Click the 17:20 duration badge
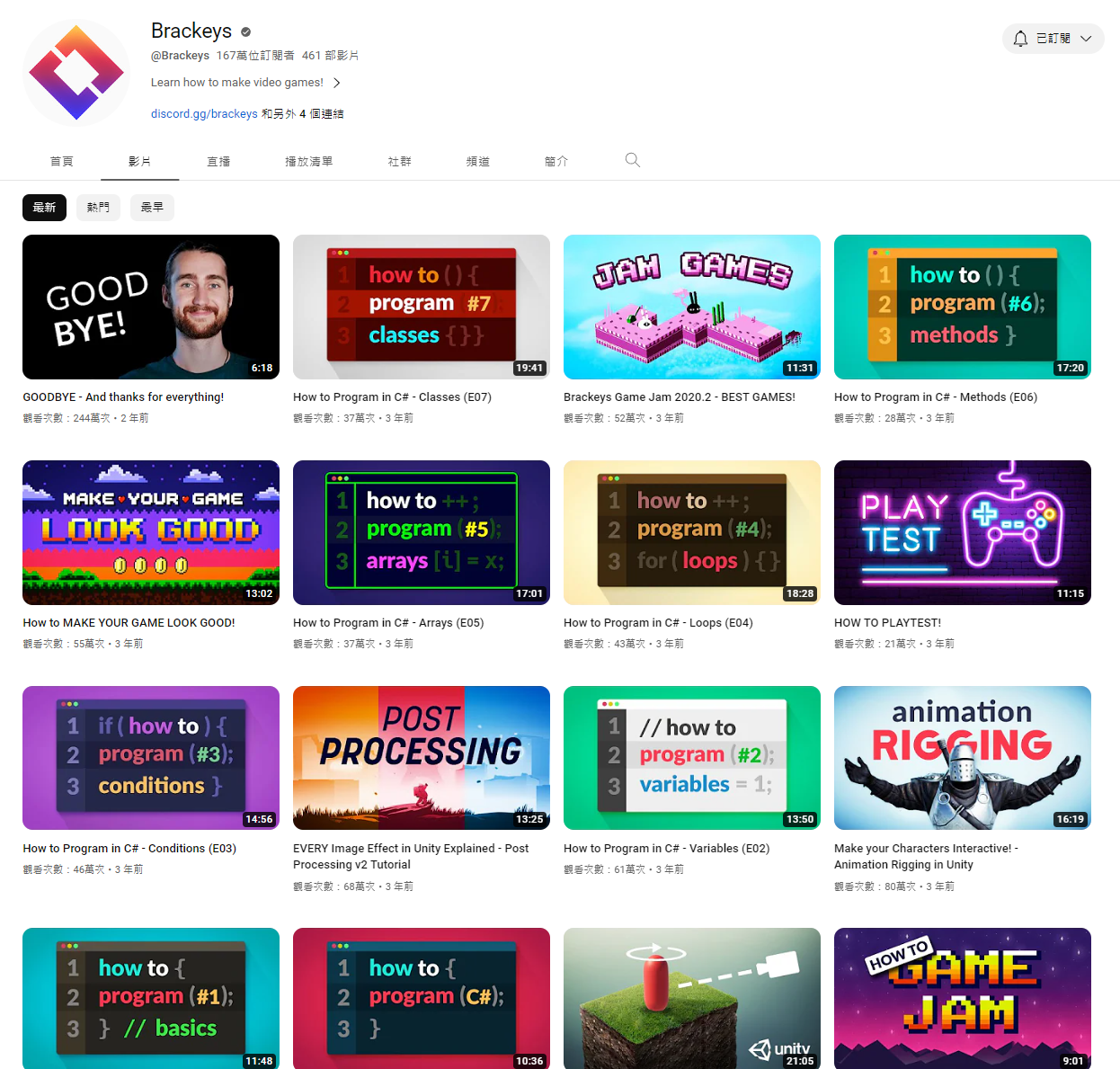This screenshot has height=1069, width=1120. 1071,368
